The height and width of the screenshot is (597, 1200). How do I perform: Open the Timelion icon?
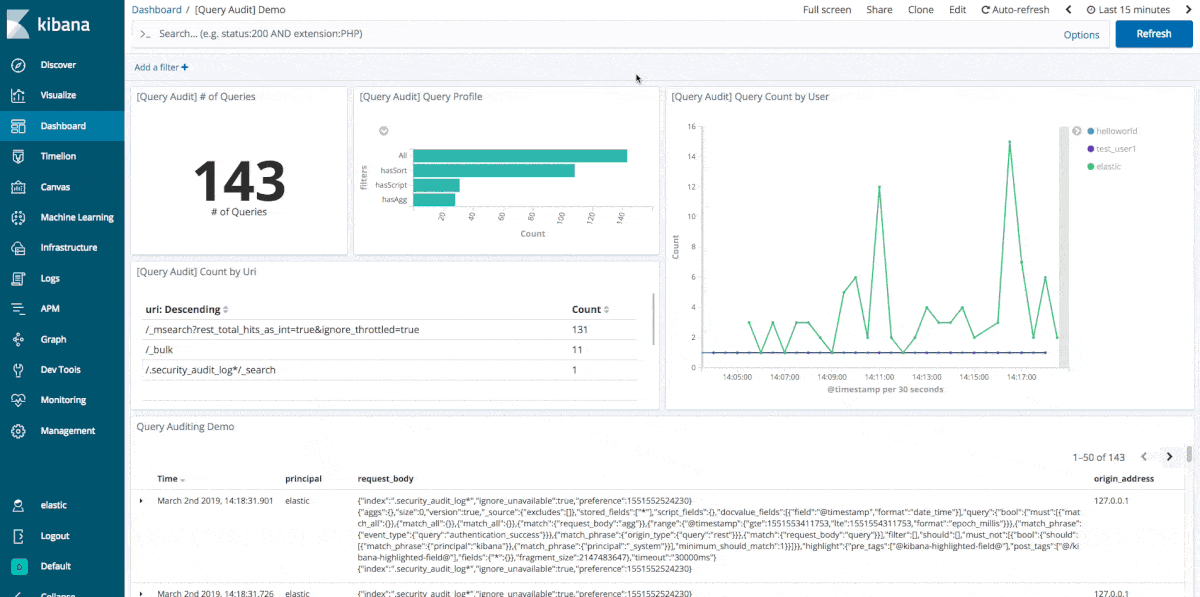[18, 156]
